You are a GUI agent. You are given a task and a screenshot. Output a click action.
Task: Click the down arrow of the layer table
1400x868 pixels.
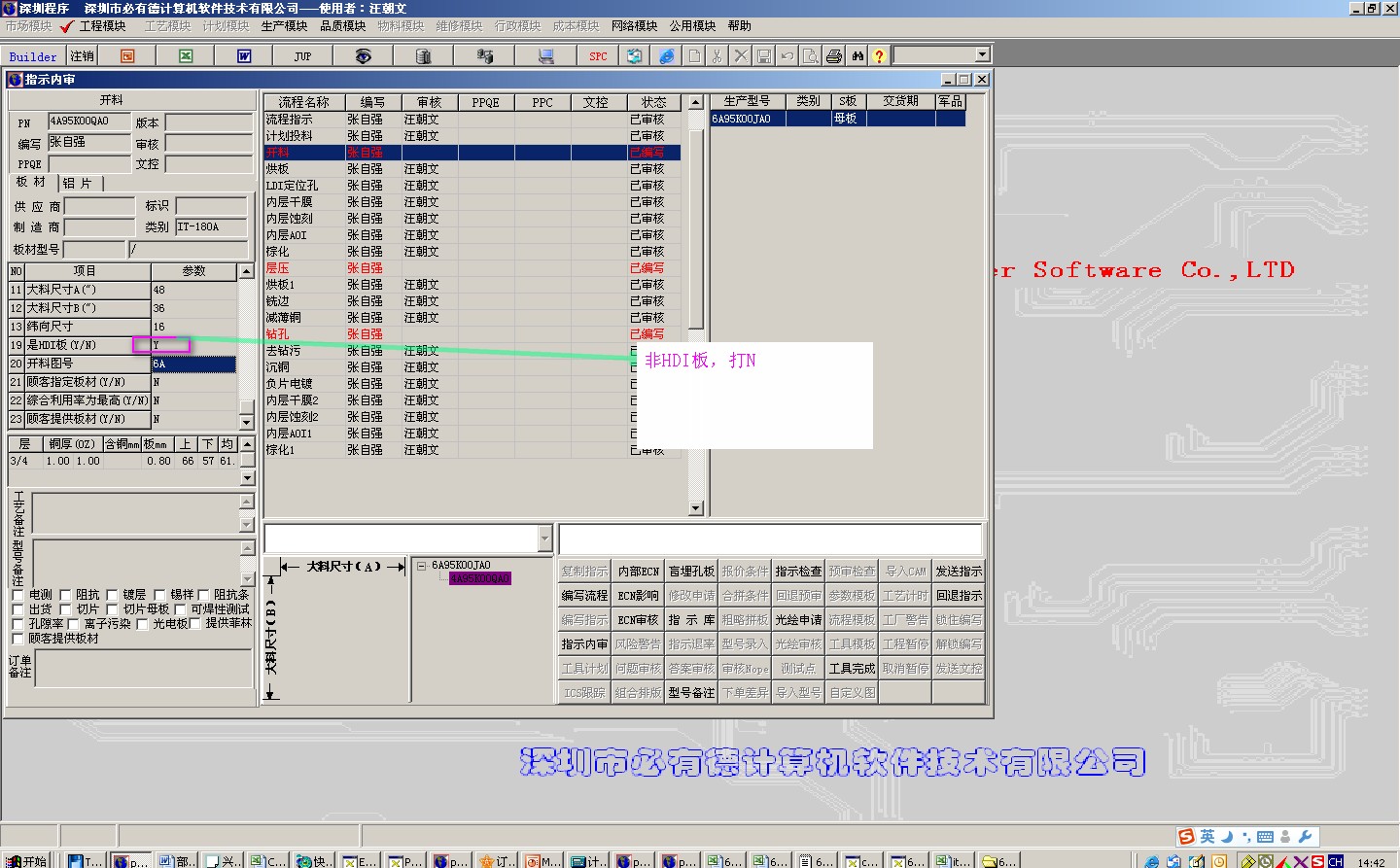pos(247,478)
